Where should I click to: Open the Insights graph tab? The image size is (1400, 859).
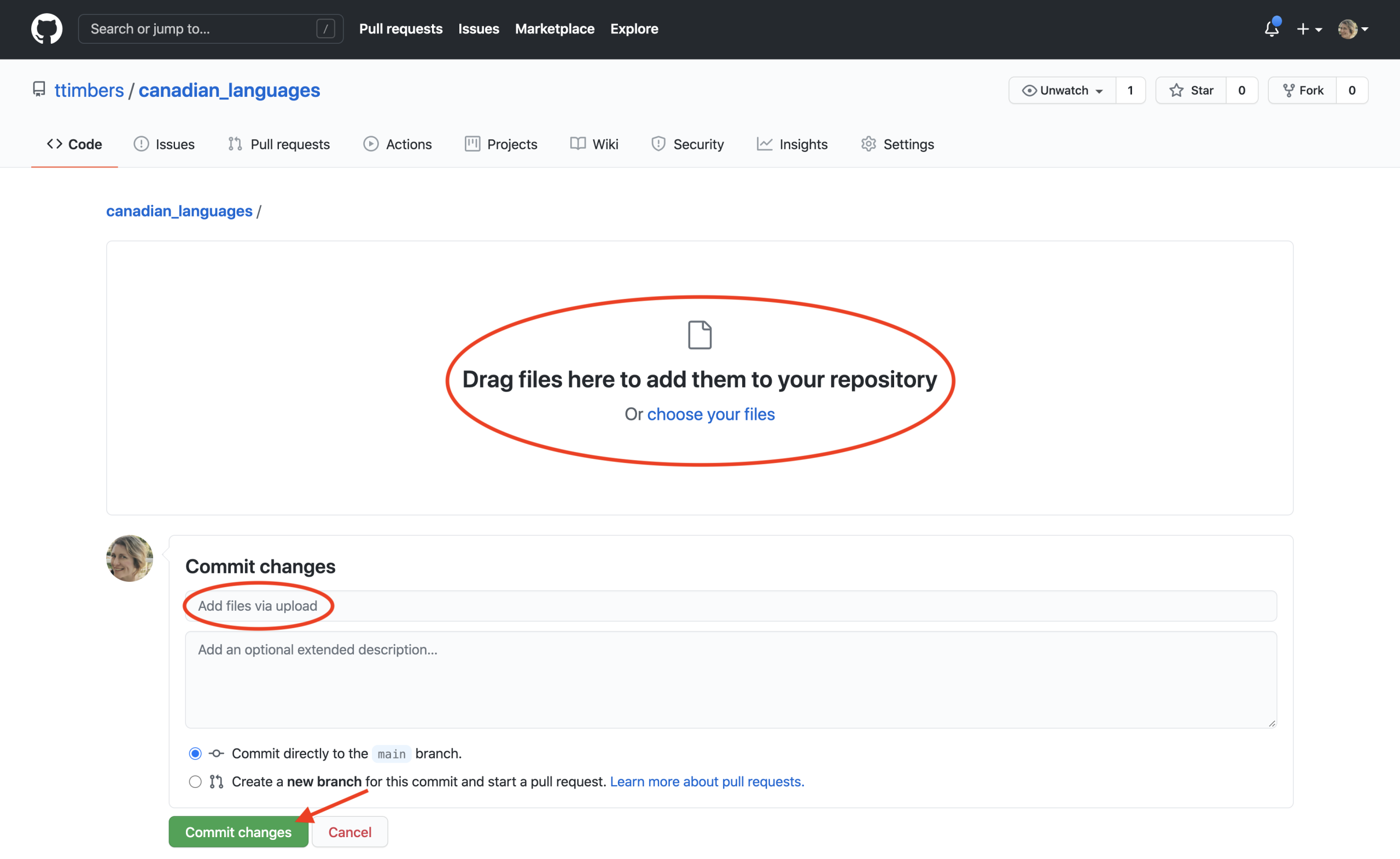792,144
